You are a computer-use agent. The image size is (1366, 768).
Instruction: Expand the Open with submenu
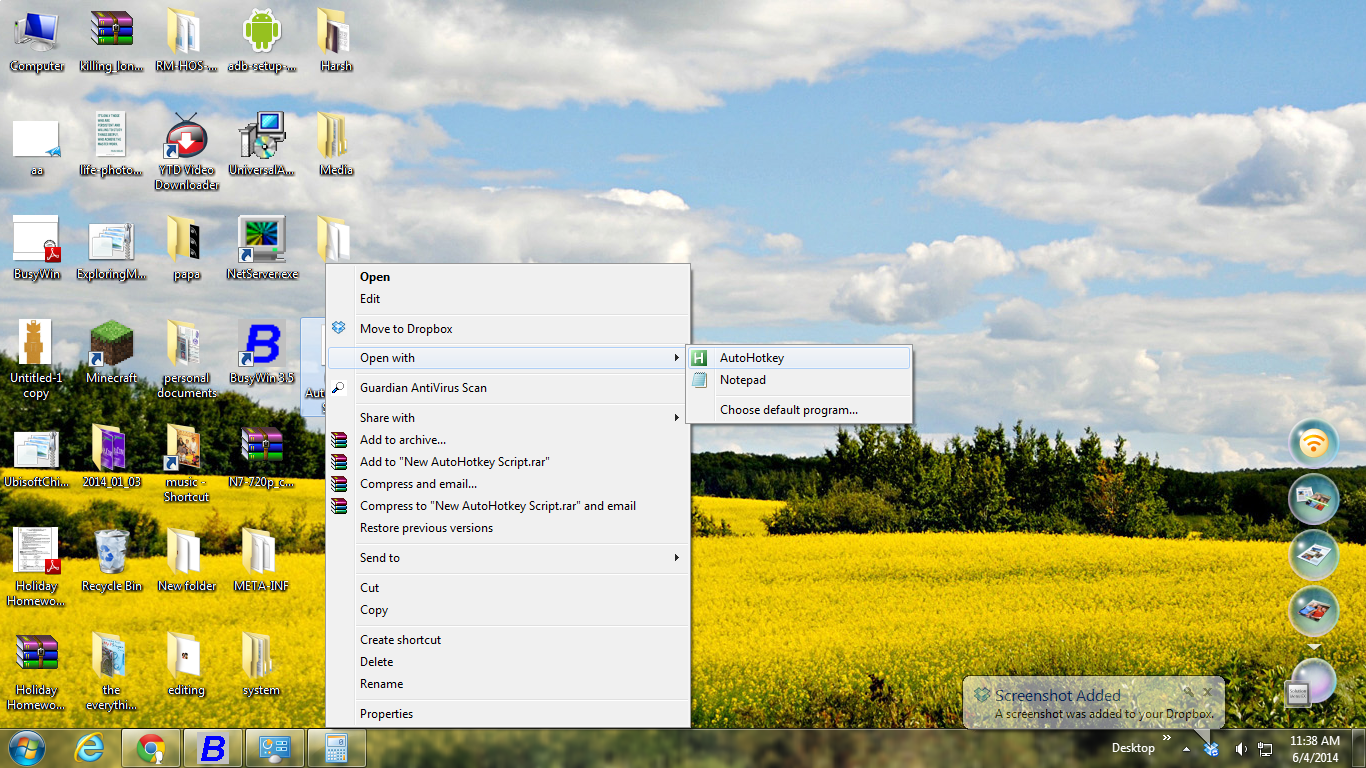[x=508, y=358]
